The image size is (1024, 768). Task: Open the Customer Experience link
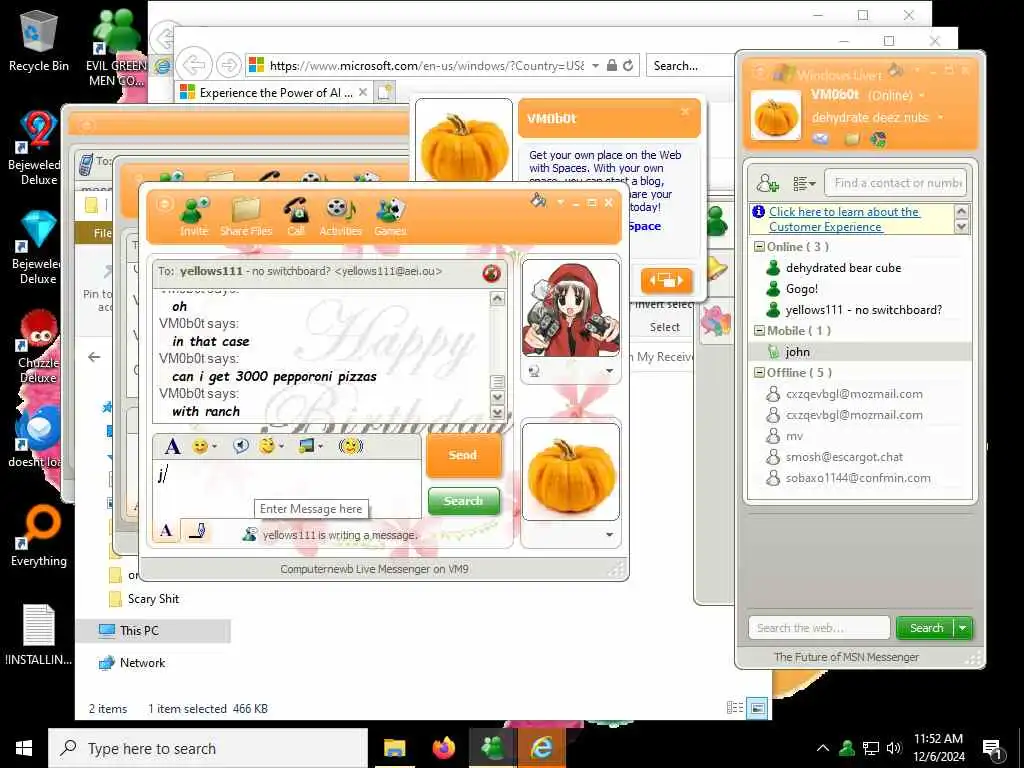click(x=844, y=219)
